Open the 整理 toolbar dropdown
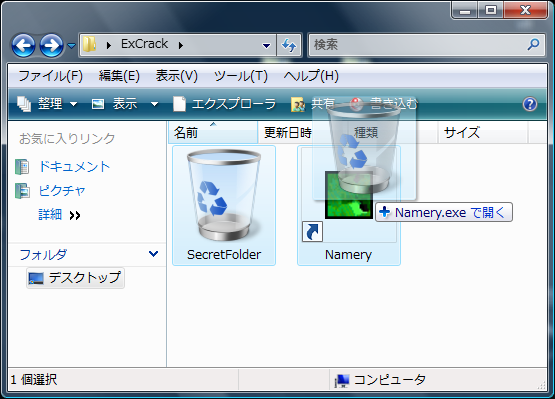This screenshot has height=399, width=555. [x=47, y=104]
